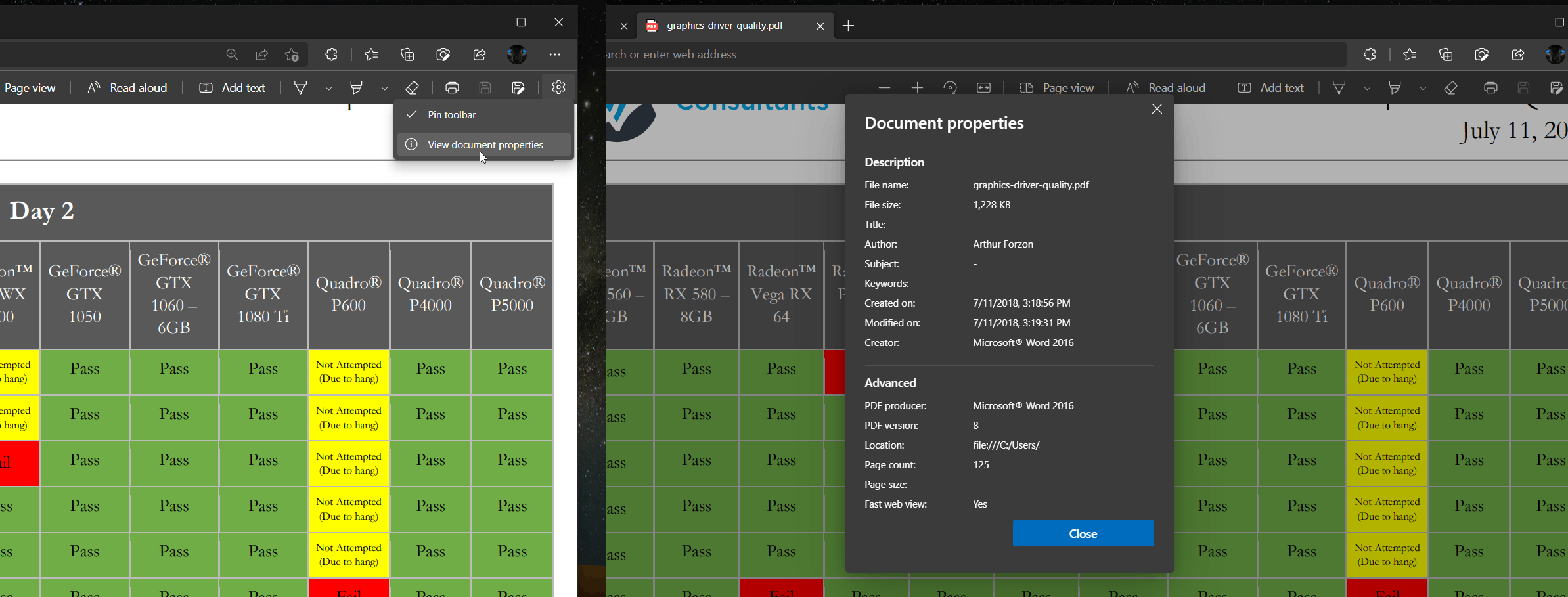This screenshot has width=1568, height=597.
Task: Click the Save icon in left window PDF toolbar
Action: [x=485, y=87]
